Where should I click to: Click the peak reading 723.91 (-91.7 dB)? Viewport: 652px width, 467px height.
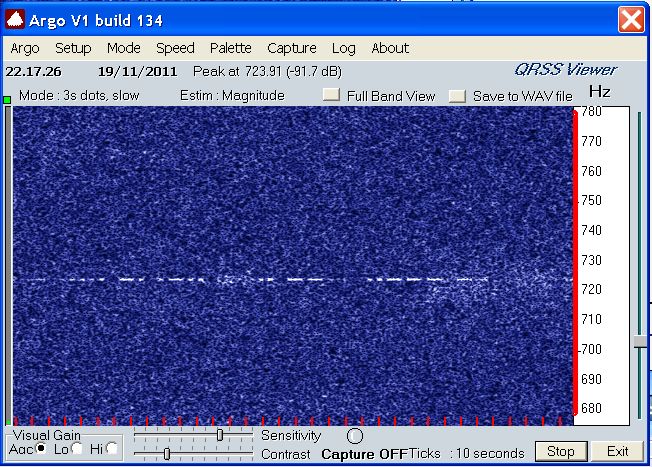293,72
